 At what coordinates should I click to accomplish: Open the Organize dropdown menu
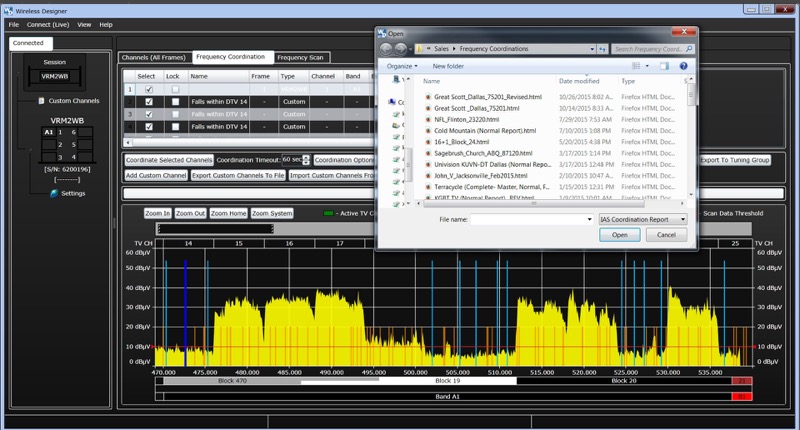point(402,66)
